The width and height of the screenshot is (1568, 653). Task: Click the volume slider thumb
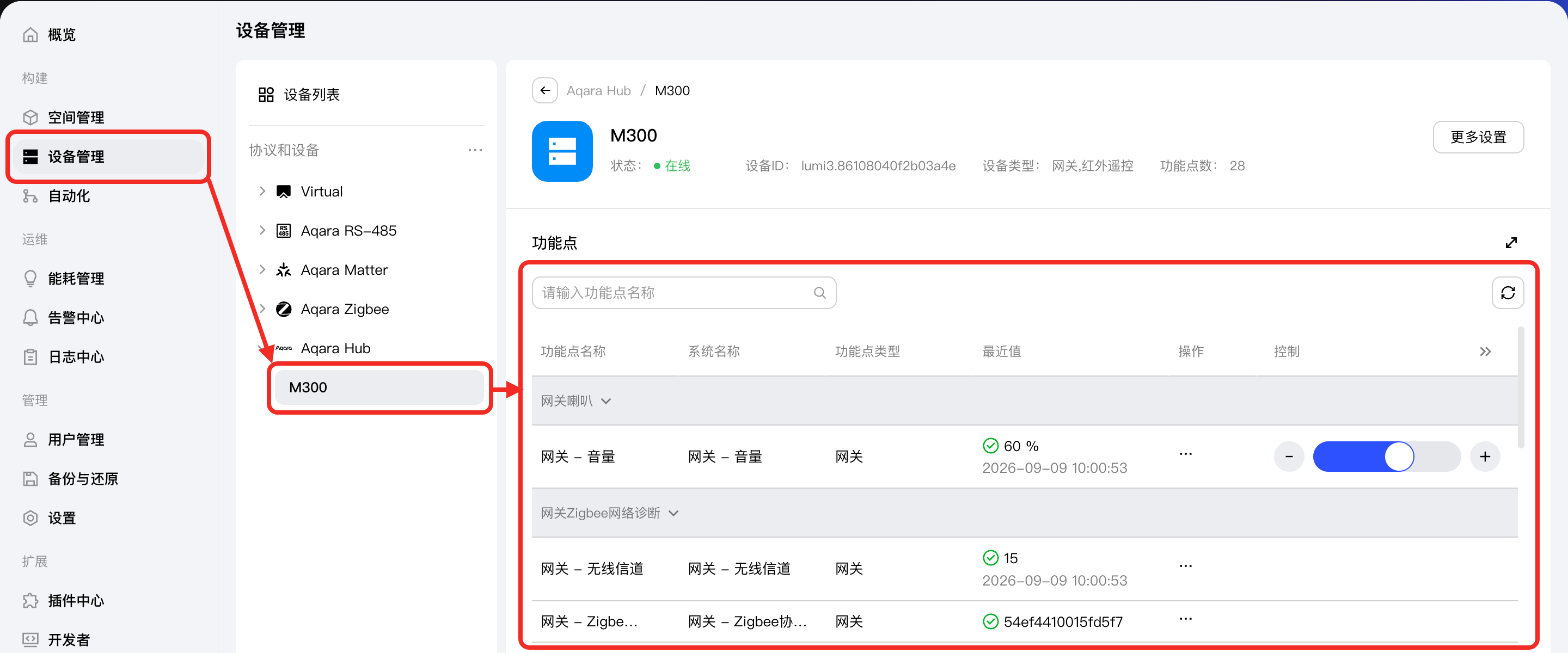(x=1399, y=457)
